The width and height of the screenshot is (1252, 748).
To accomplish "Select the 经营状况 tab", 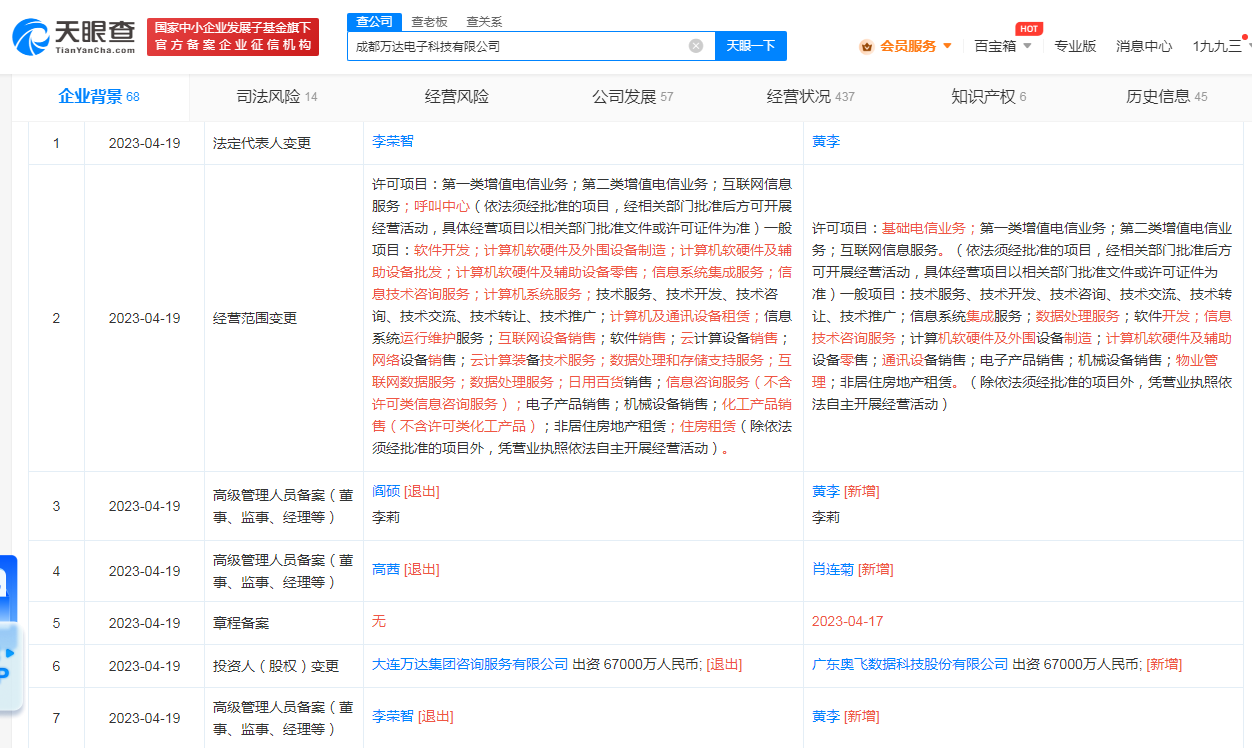I will coord(811,97).
